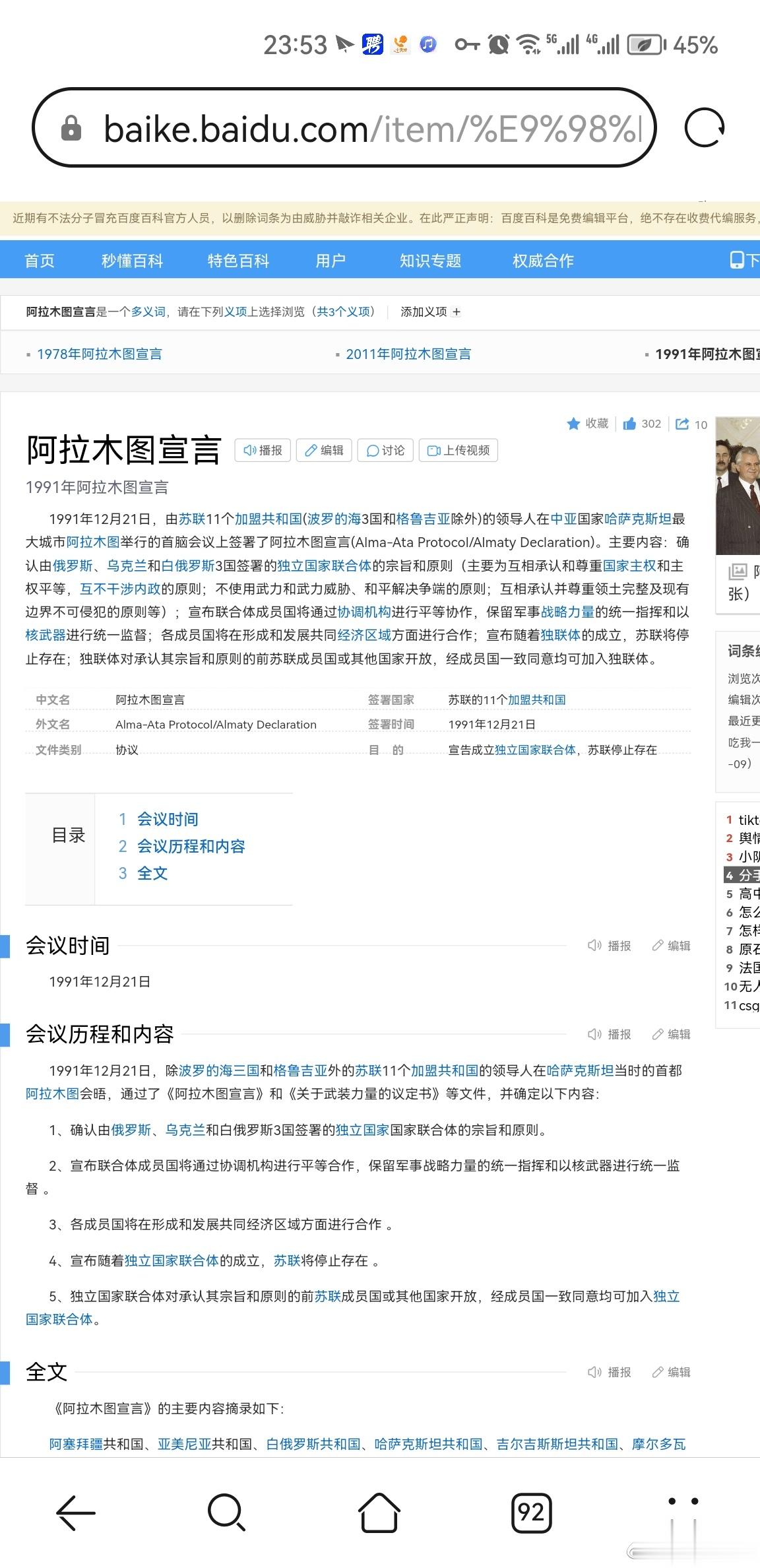The image size is (760, 1568).
Task: Click 播报 speaker icon in 会议历程和内容 section
Action: pyautogui.click(x=594, y=1034)
